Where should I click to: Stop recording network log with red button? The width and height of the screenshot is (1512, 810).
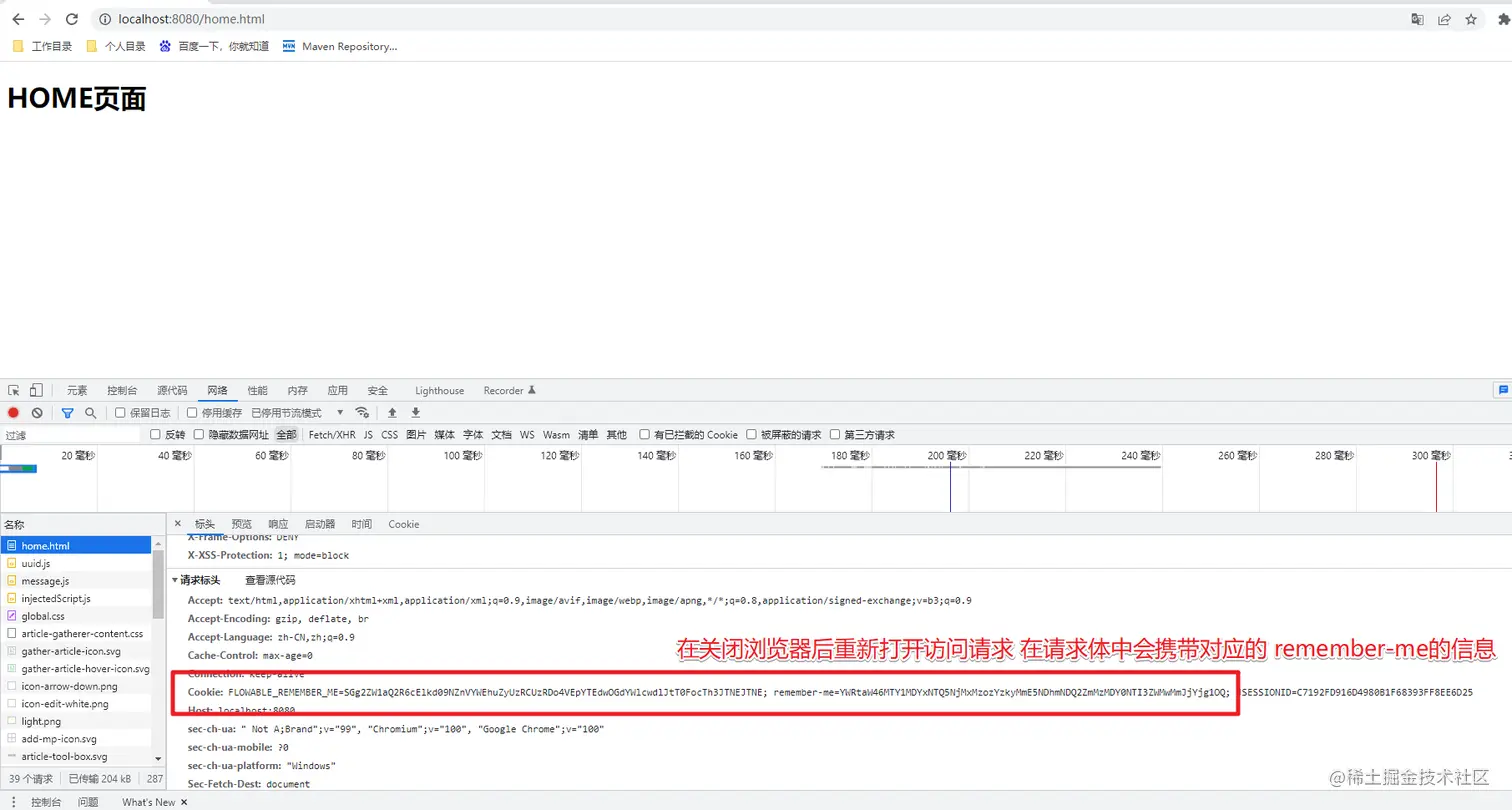(x=14, y=413)
